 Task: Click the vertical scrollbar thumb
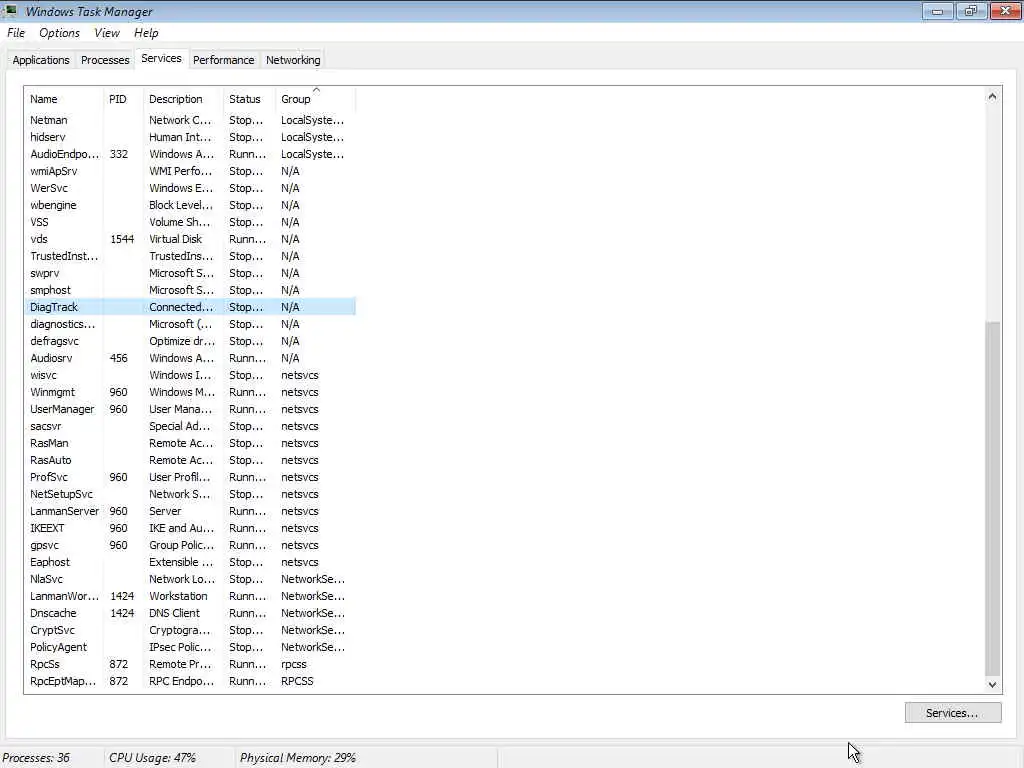click(993, 498)
